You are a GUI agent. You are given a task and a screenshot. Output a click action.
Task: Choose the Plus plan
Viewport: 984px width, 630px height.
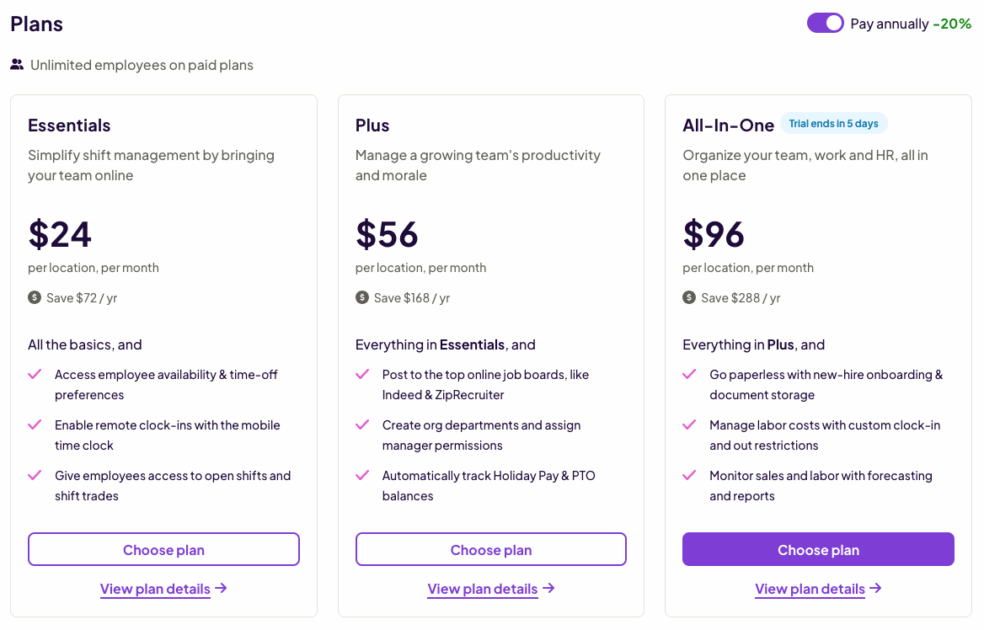coord(491,549)
